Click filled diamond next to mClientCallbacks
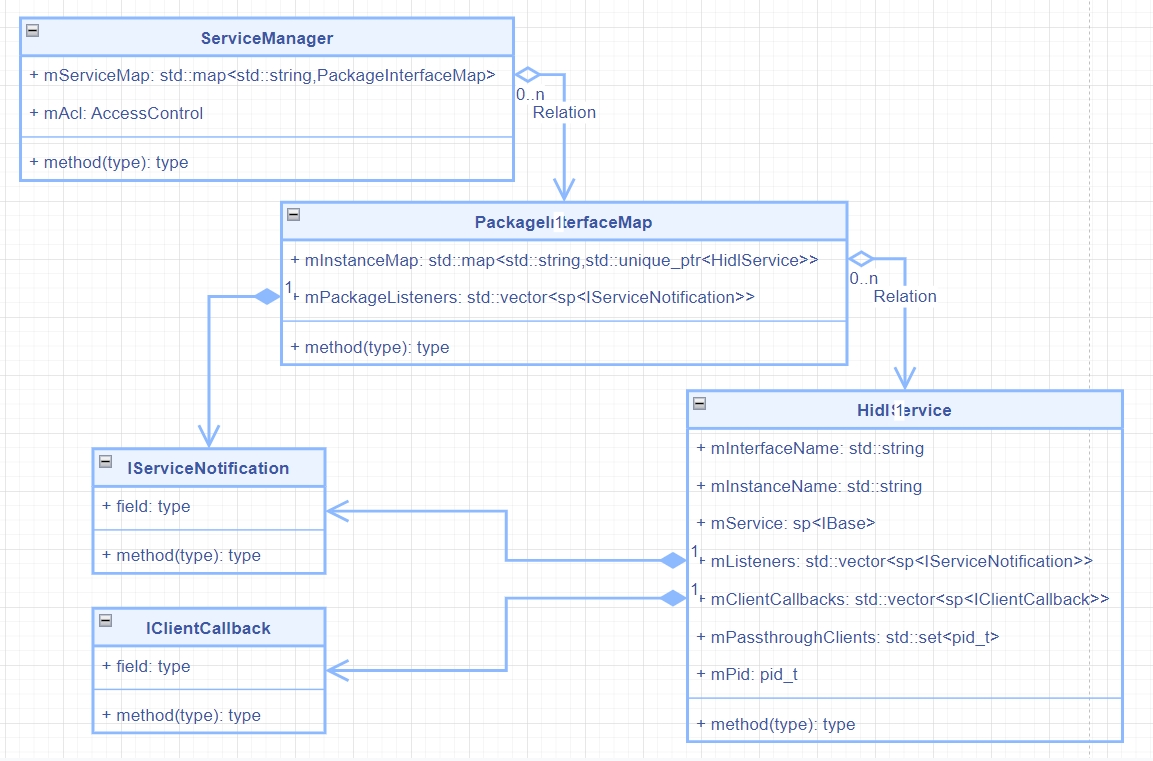 pyautogui.click(x=673, y=598)
